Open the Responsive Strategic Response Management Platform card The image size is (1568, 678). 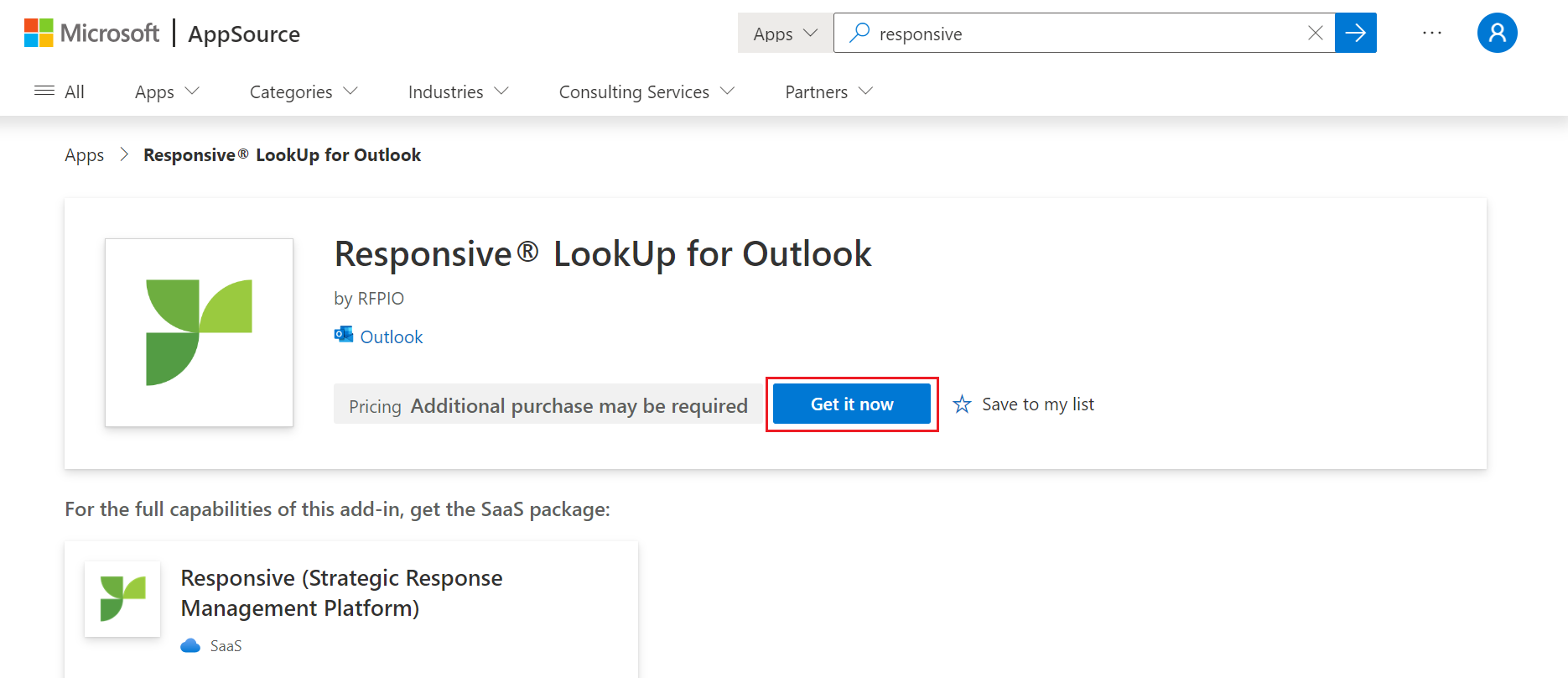351,609
